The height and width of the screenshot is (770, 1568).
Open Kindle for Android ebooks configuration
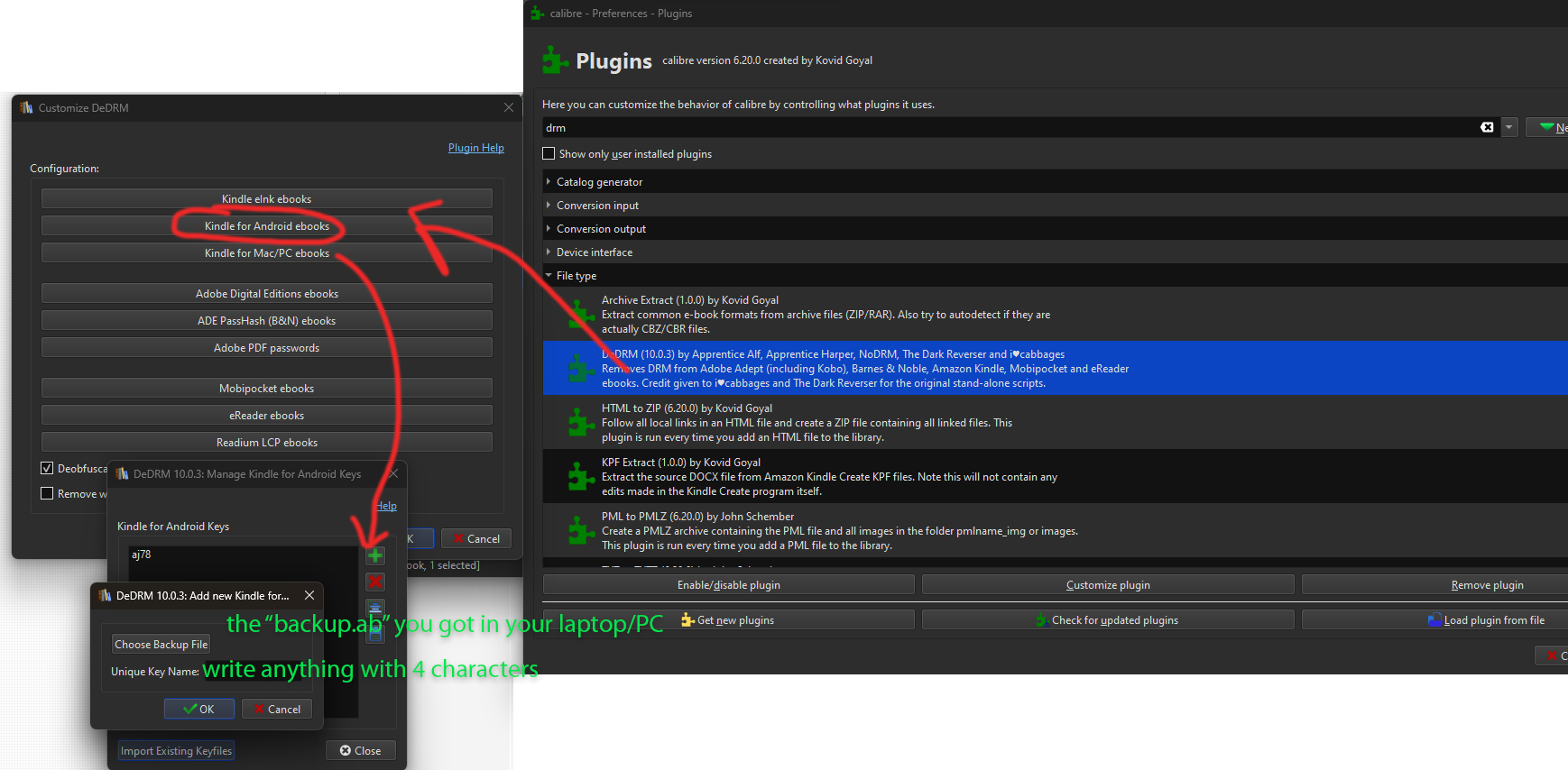coord(267,226)
